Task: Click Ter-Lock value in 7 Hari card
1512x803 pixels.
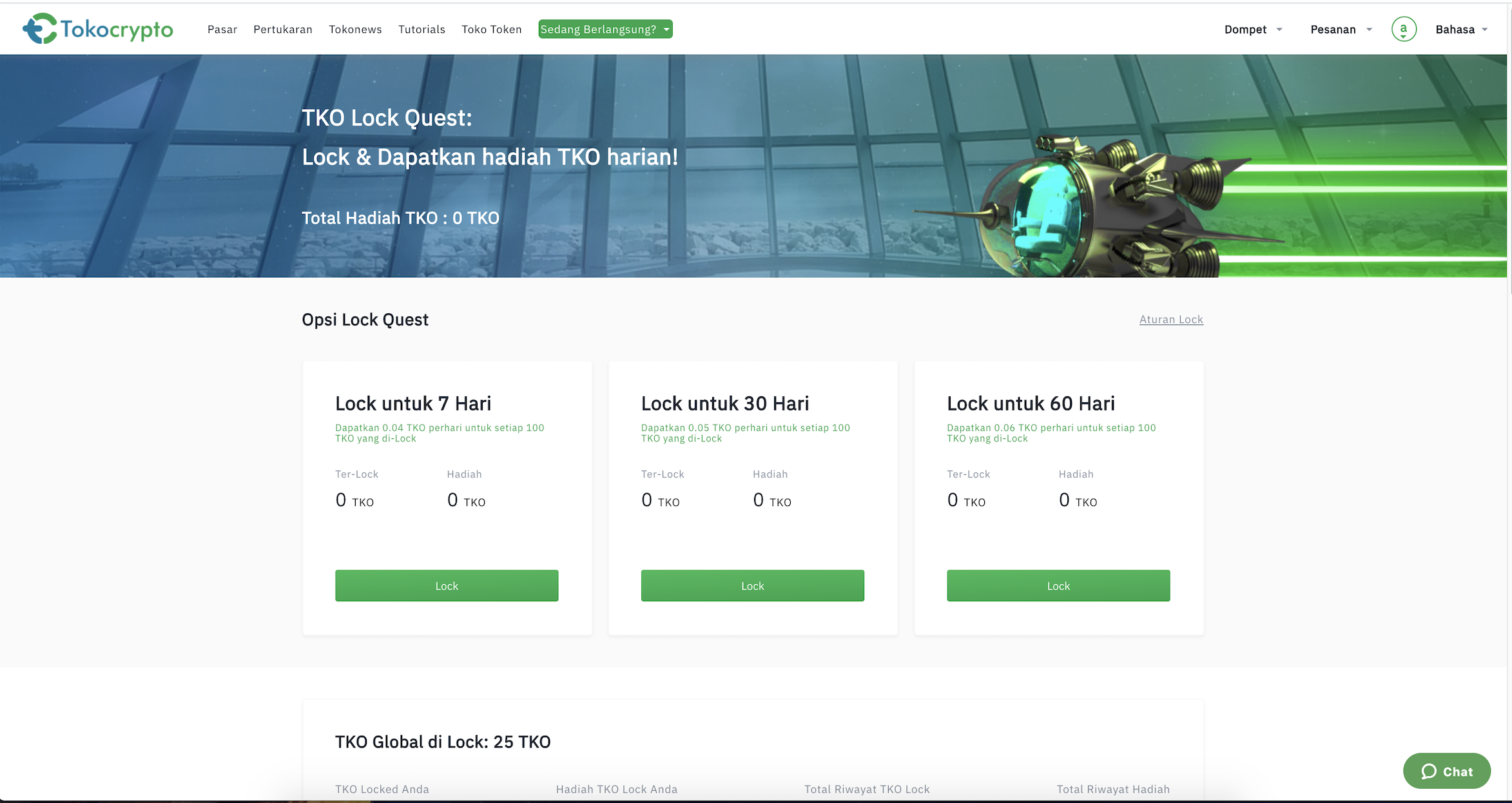Action: pos(354,500)
